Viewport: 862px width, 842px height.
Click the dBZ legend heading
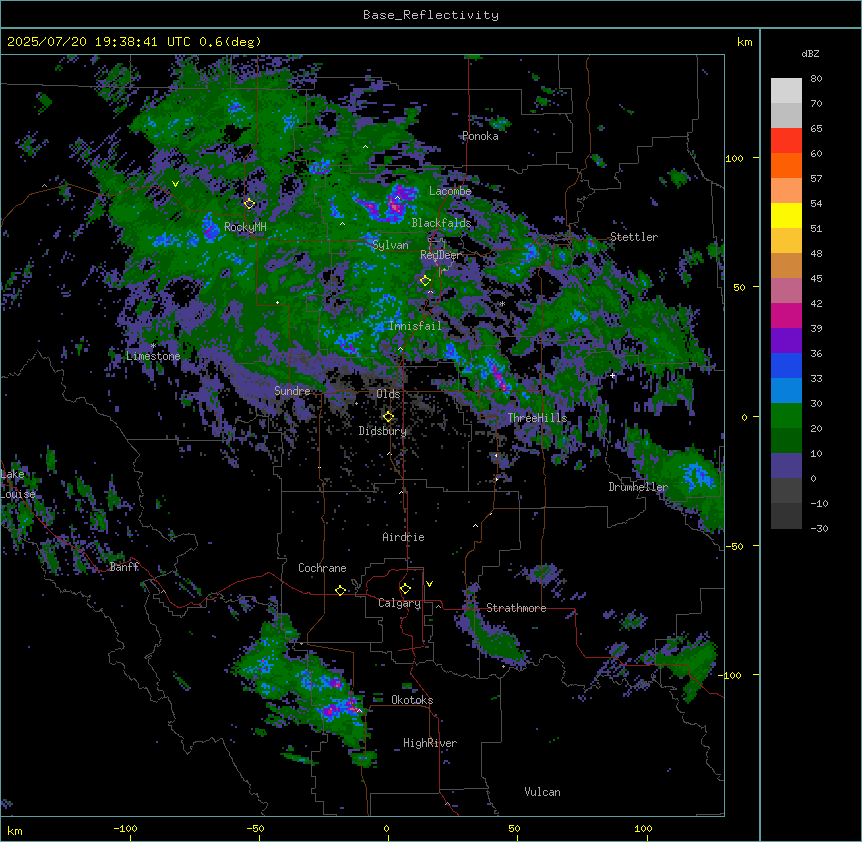(810, 54)
